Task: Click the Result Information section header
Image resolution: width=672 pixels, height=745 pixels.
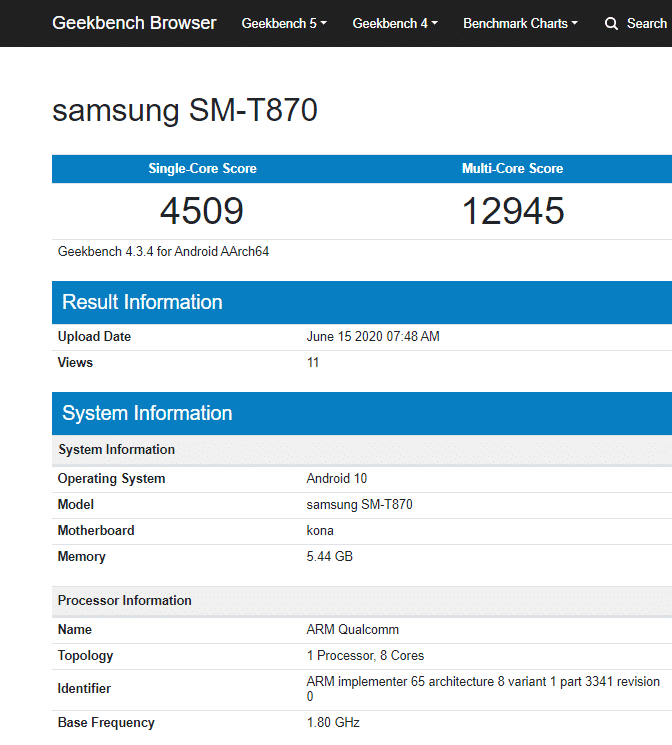Action: pyautogui.click(x=362, y=302)
